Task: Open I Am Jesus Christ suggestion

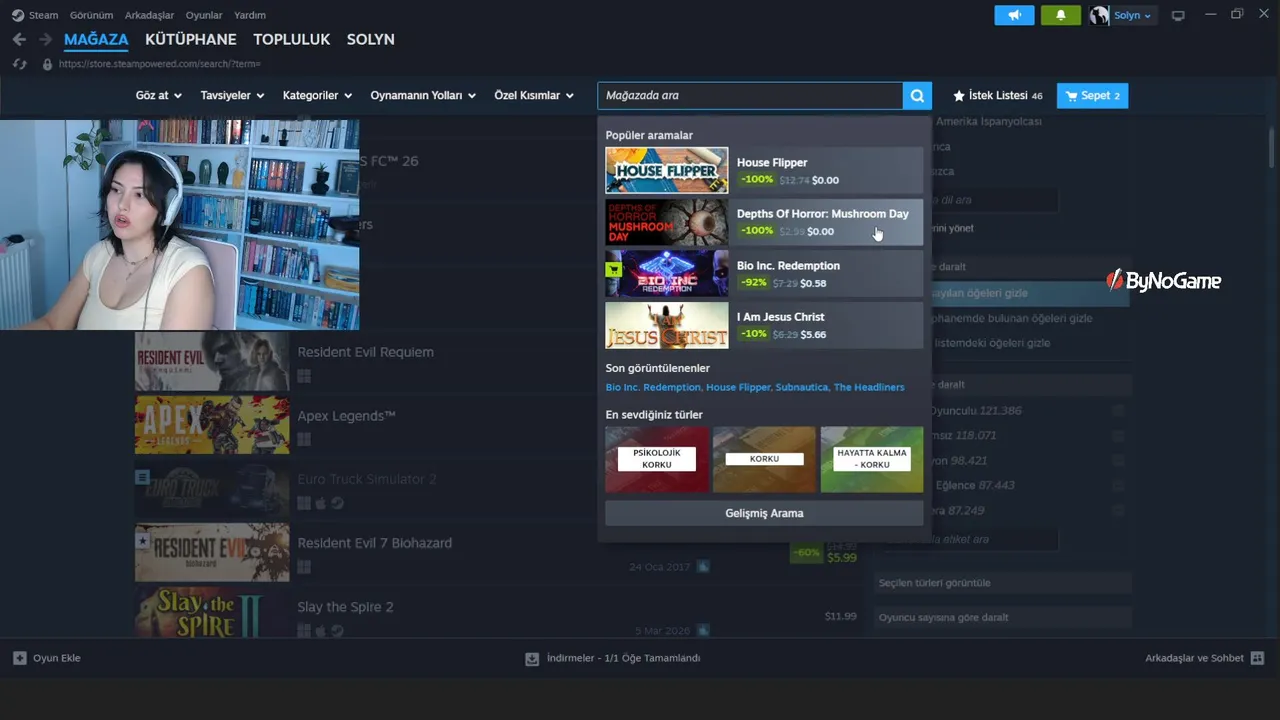Action: [x=764, y=325]
